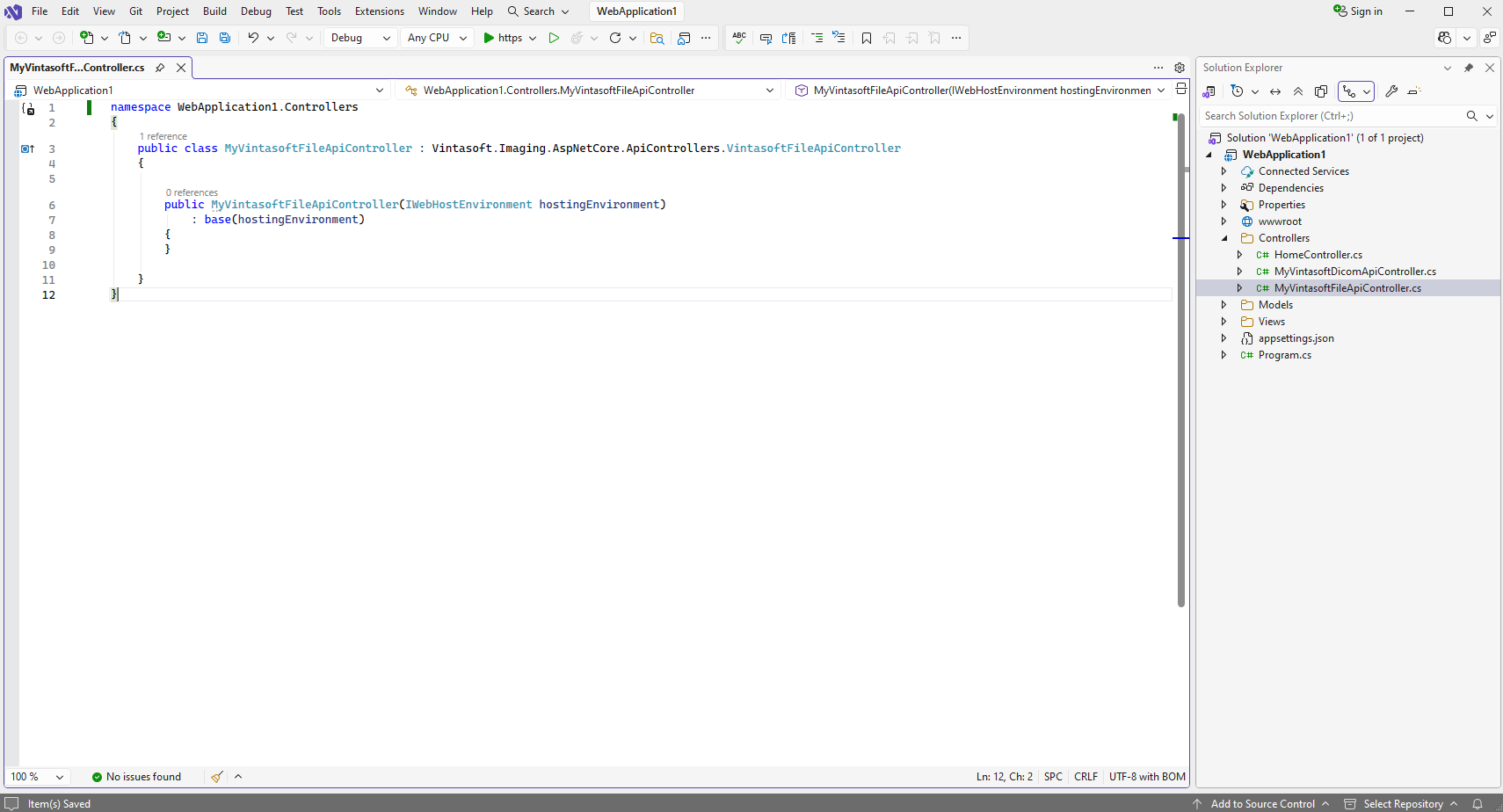
Task: Open the editor settings gear icon
Action: pos(1180,68)
